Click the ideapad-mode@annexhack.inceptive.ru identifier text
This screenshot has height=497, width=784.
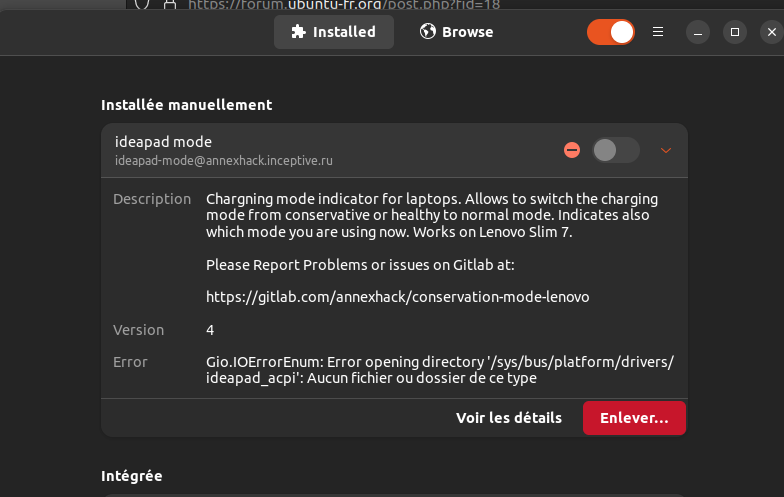(224, 160)
